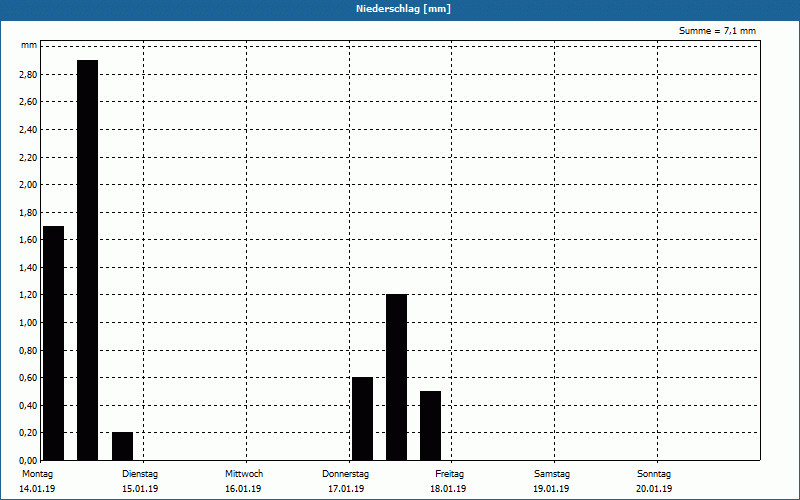
Task: Click the tallest black bar on Montag
Action: click(87, 260)
